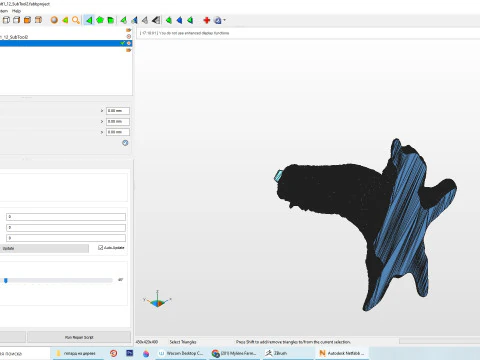Open the Help menu
Viewport: 480px width, 360px height.
point(16,11)
